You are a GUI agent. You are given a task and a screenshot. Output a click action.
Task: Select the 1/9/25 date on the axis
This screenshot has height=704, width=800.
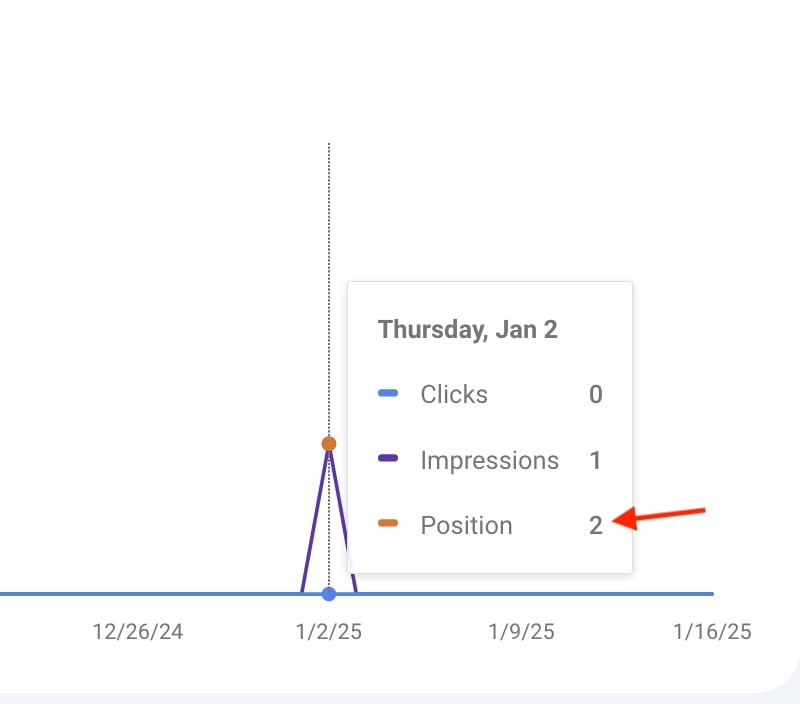pos(521,632)
